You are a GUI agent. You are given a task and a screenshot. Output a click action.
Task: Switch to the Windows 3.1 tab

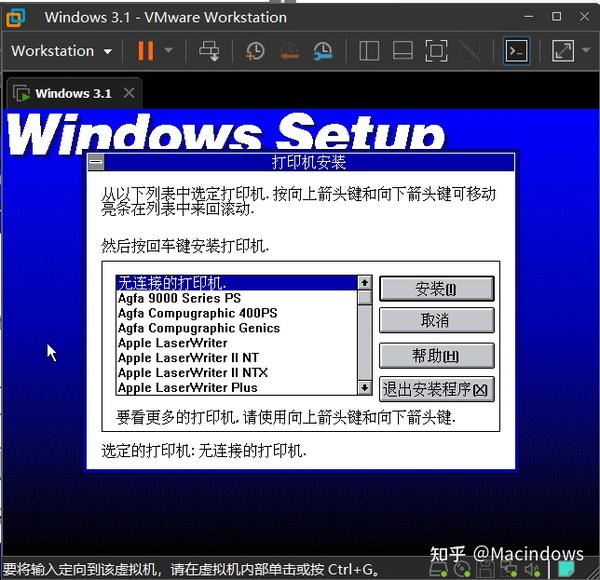click(73, 93)
